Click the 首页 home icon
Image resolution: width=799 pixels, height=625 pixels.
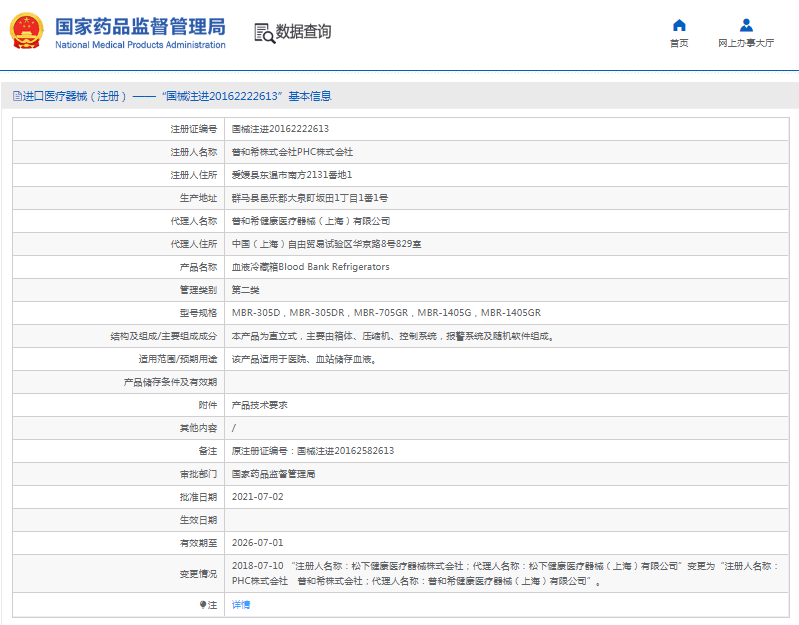tap(679, 25)
